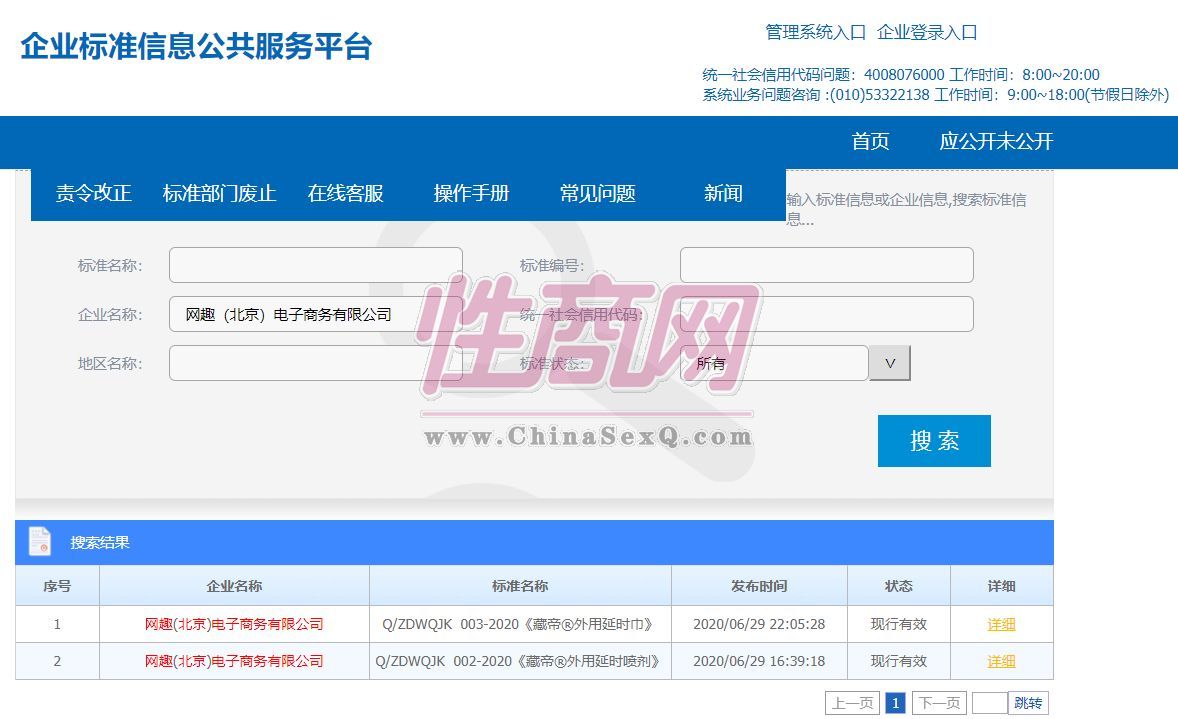
Task: Click the search results document icon
Action: pos(40,542)
